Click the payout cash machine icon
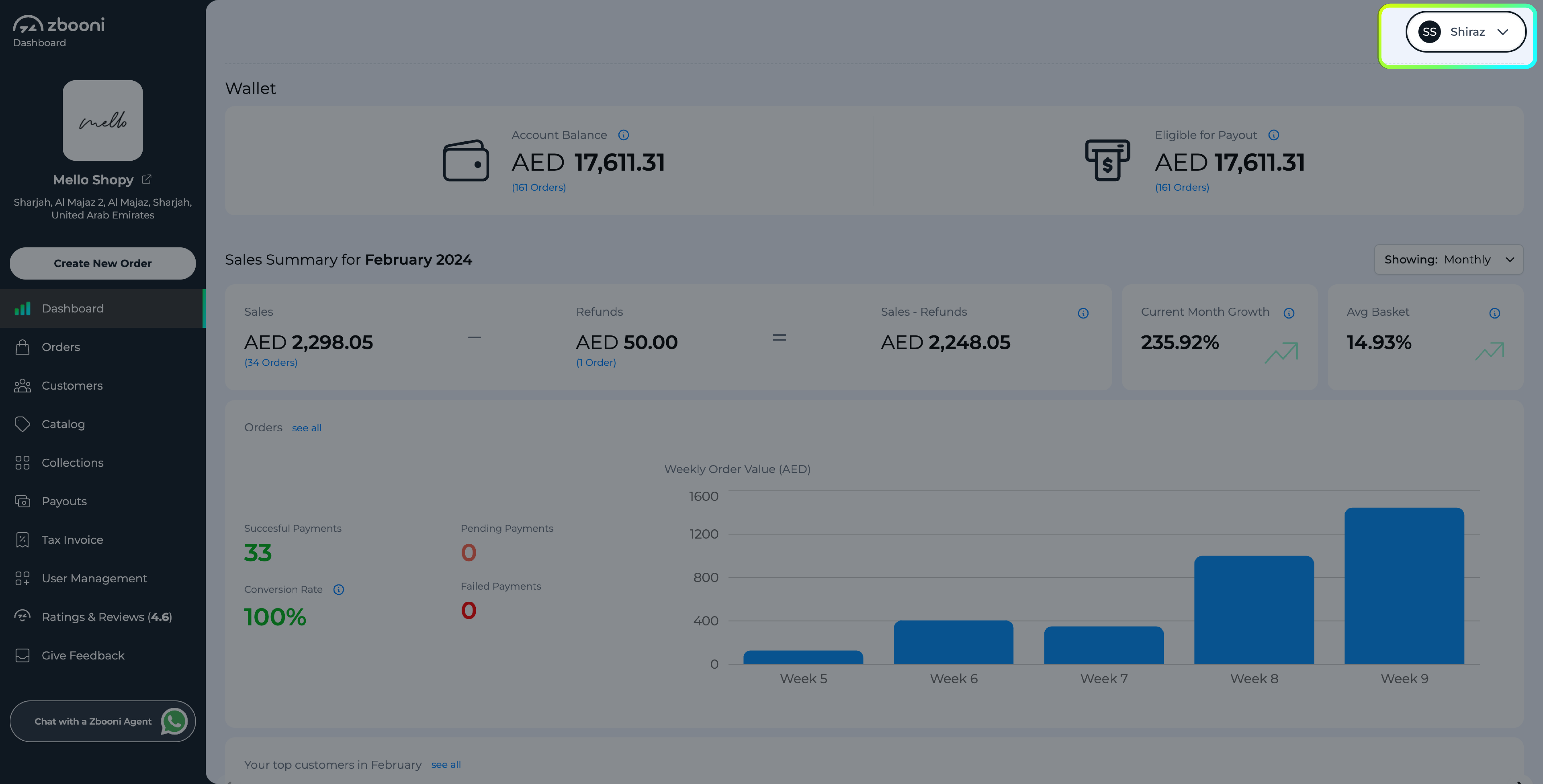 [x=1107, y=160]
